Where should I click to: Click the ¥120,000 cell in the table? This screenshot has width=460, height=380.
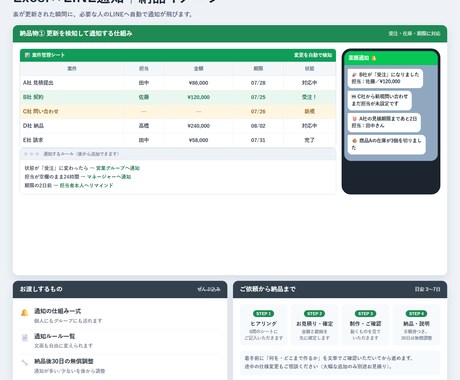pyautogui.click(x=199, y=97)
